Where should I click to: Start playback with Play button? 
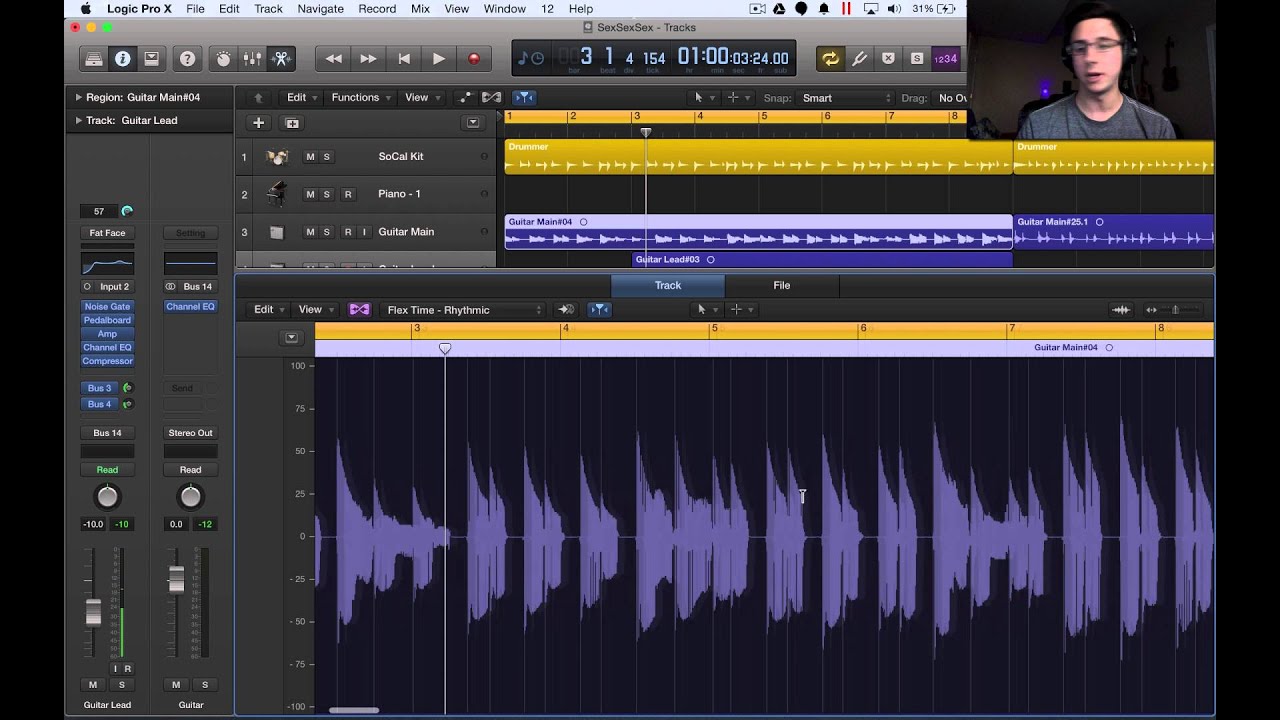coord(438,59)
